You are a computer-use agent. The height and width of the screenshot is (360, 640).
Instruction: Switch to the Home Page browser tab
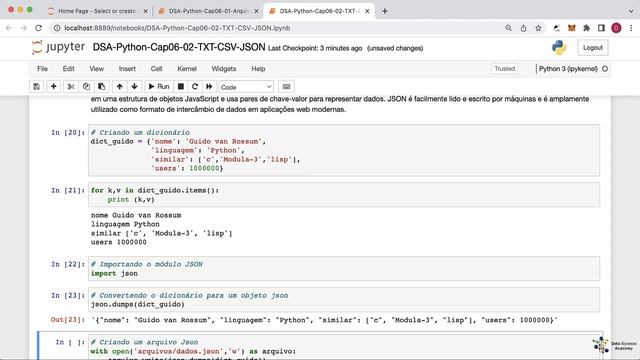(97, 11)
